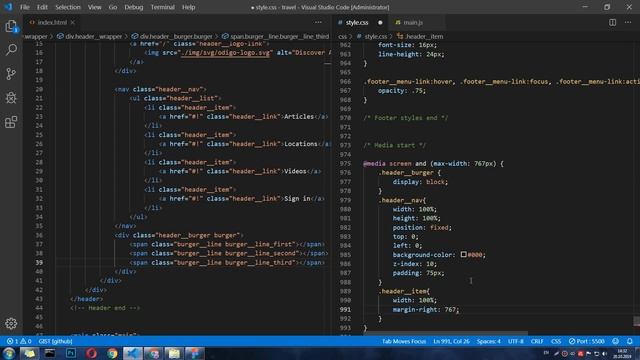Toggle Tab Moves Focus in status bar

coord(404,341)
